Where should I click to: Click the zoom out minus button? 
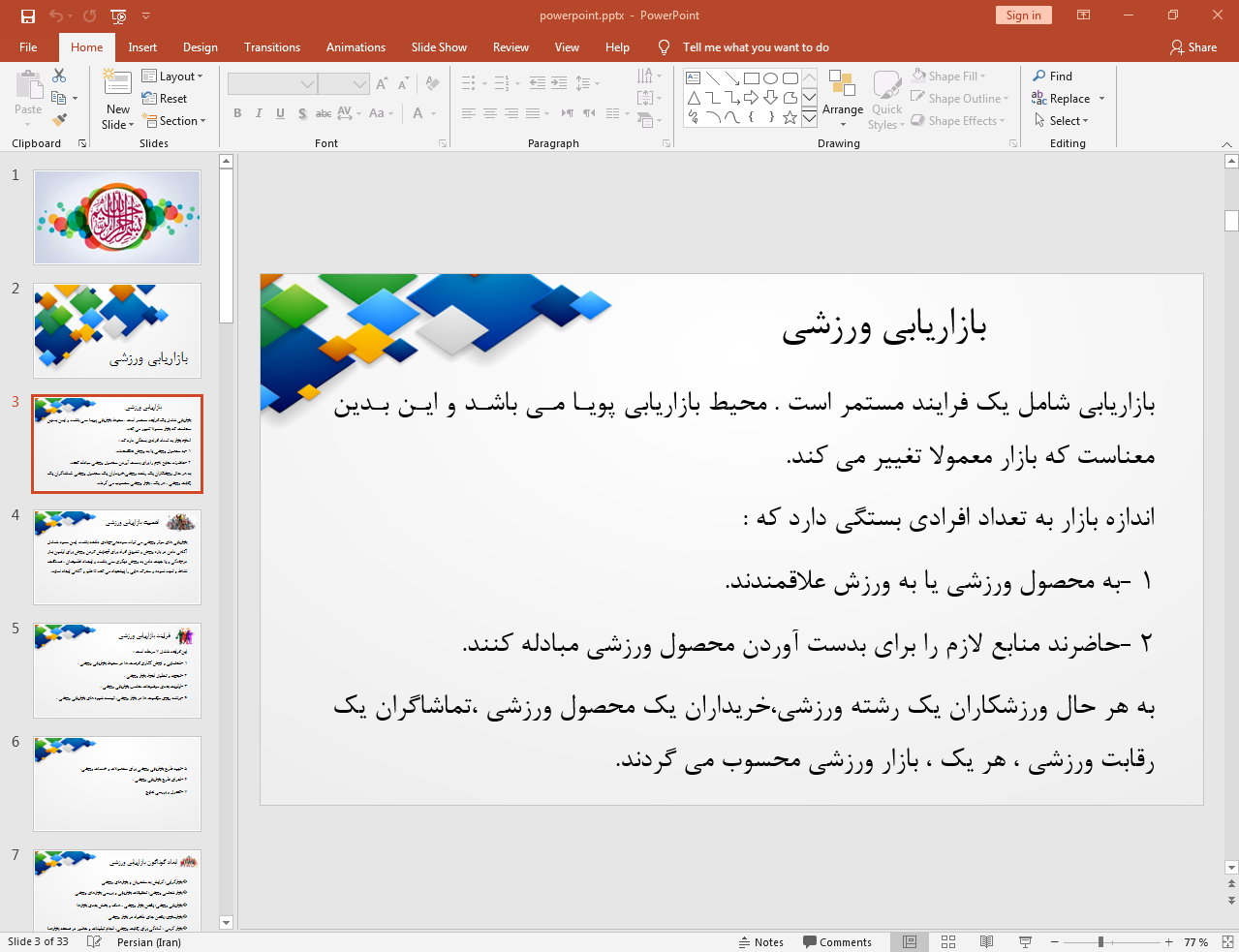[x=1056, y=941]
